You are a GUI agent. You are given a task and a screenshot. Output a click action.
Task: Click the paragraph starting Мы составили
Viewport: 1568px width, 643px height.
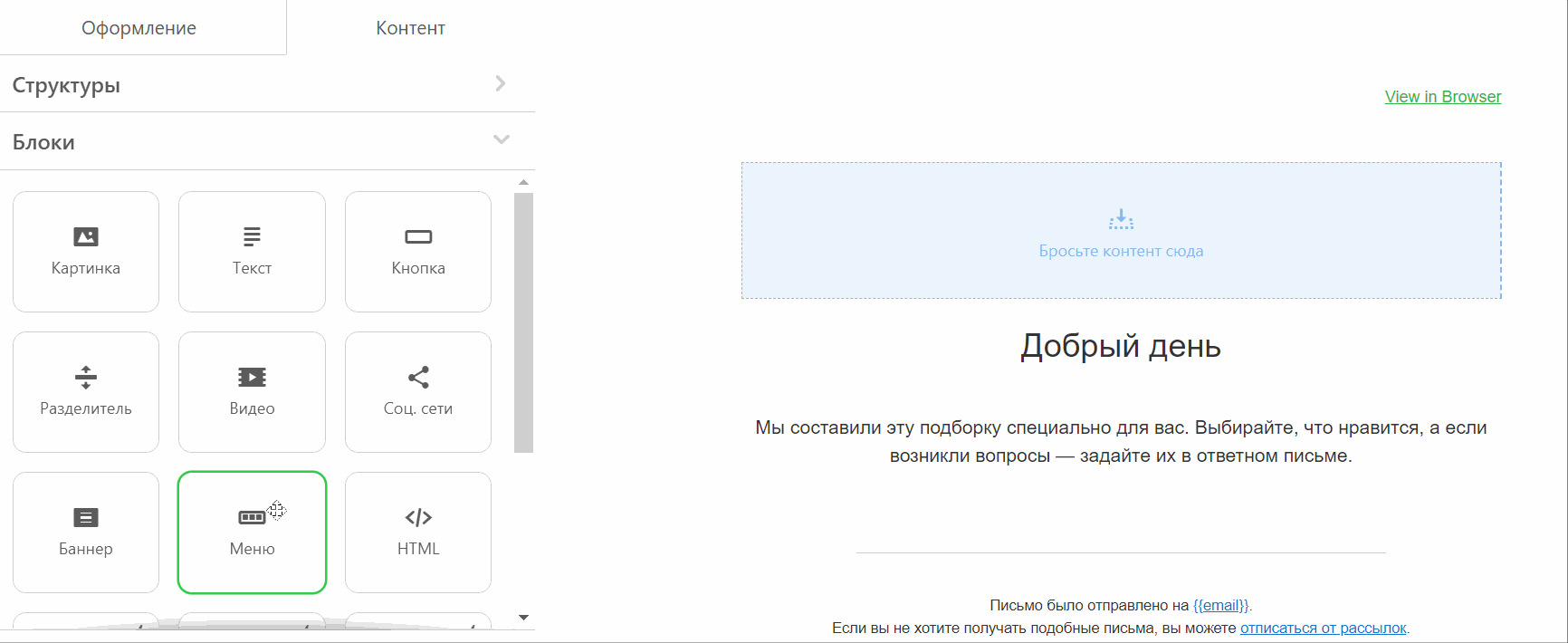[x=1121, y=441]
